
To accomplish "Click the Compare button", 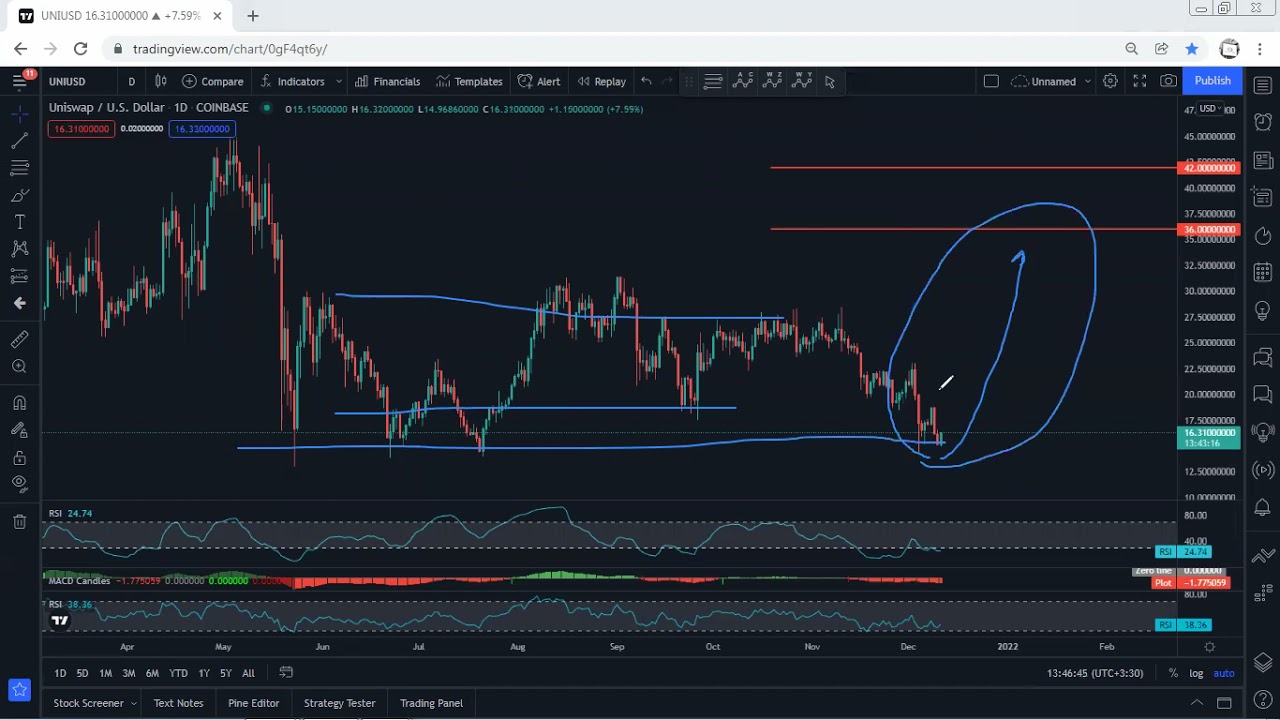I will [x=212, y=81].
